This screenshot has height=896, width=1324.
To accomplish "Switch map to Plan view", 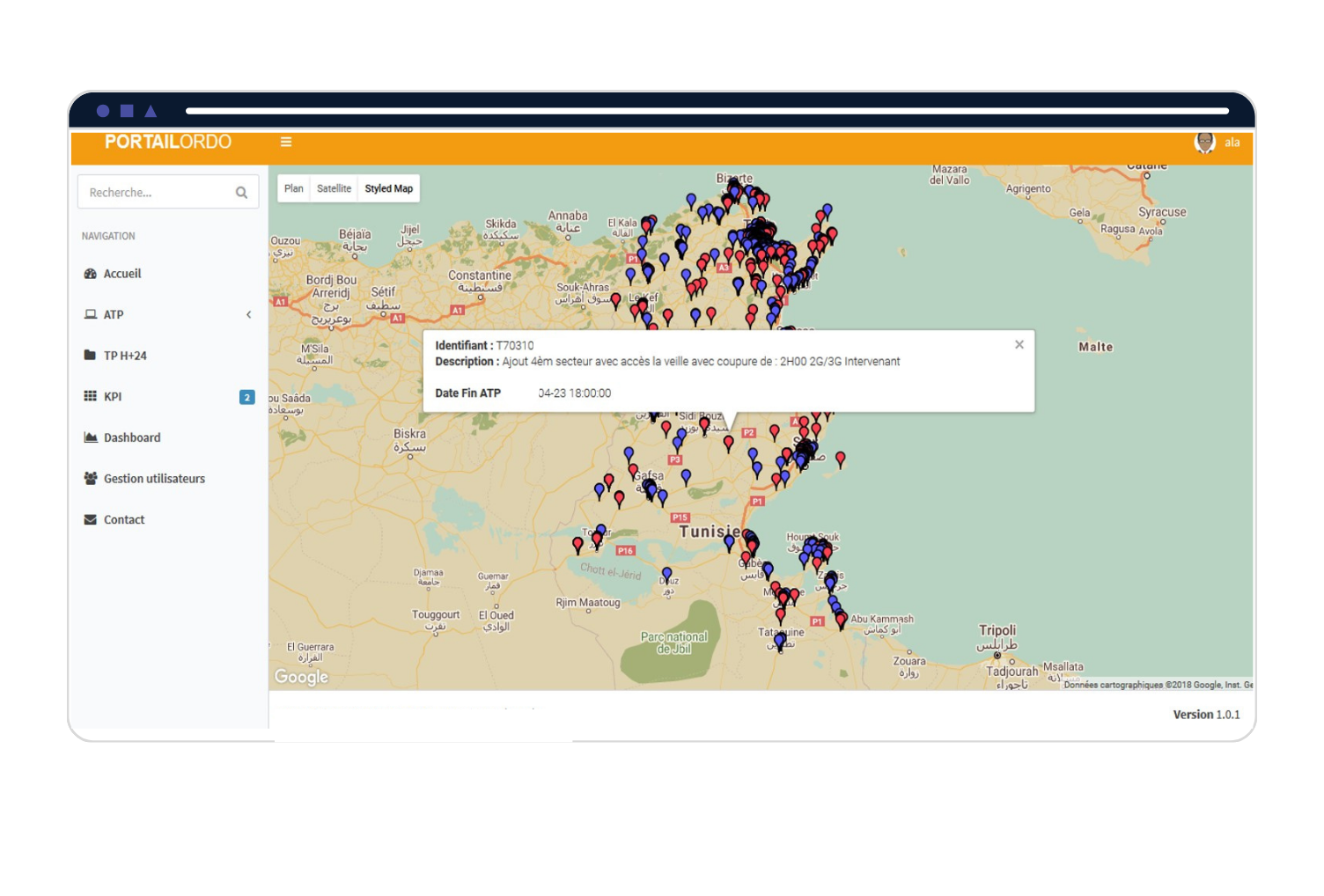I will [294, 188].
